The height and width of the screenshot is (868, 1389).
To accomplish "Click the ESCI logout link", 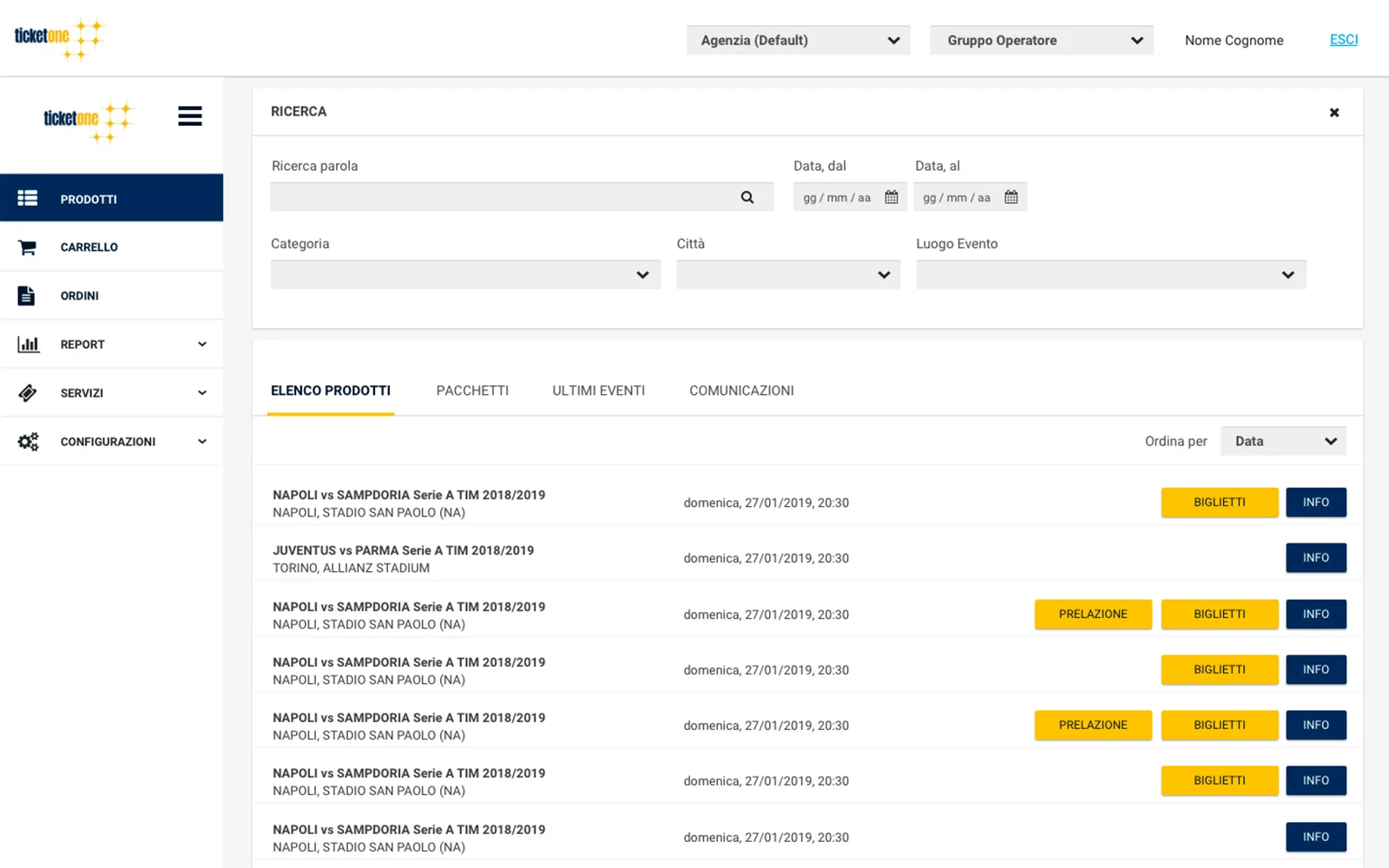I will 1344,40.
